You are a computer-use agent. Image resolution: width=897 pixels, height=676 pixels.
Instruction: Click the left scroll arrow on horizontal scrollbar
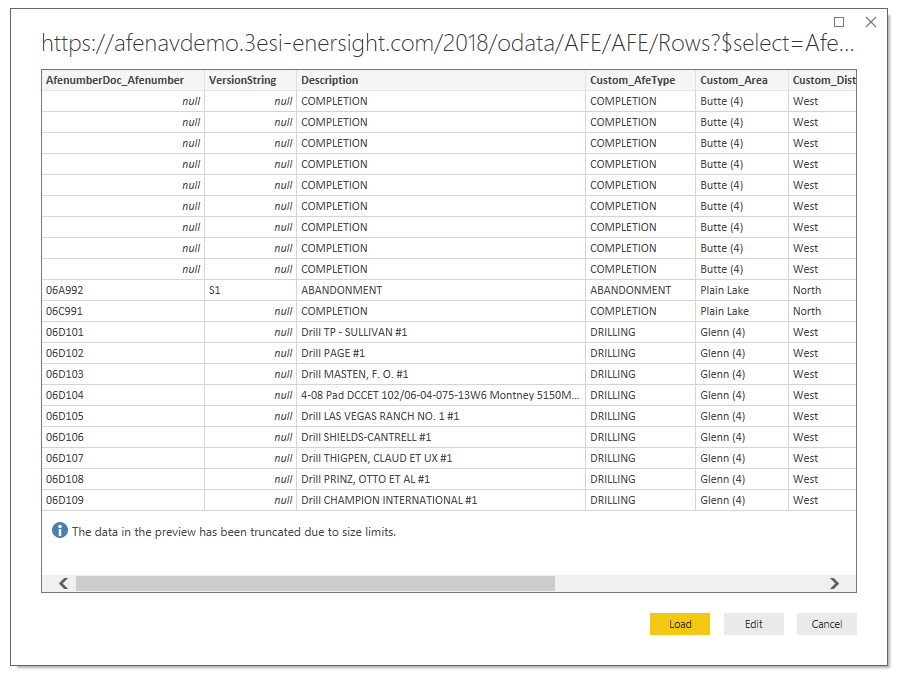click(x=63, y=583)
